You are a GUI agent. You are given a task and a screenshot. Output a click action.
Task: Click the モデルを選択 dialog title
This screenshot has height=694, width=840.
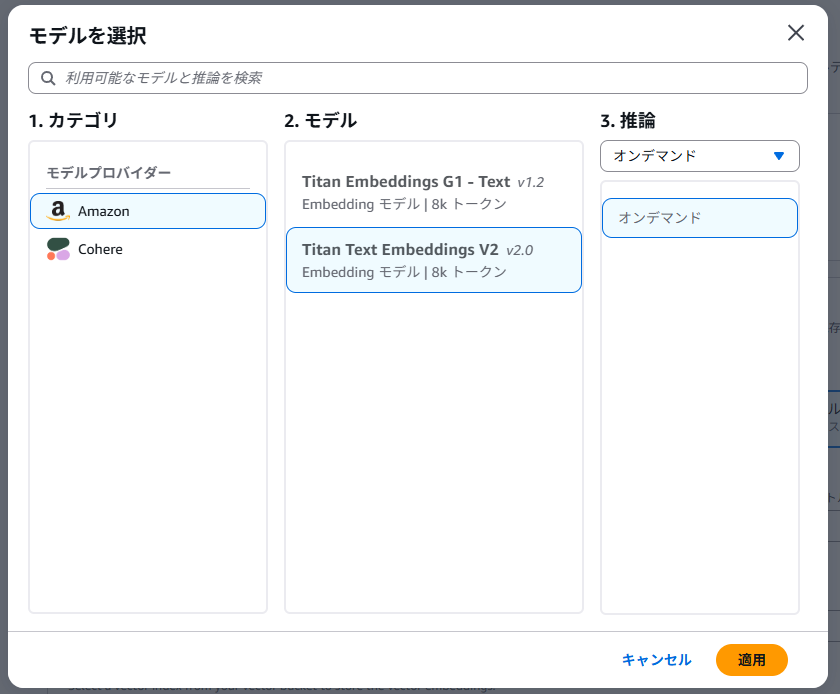click(87, 36)
